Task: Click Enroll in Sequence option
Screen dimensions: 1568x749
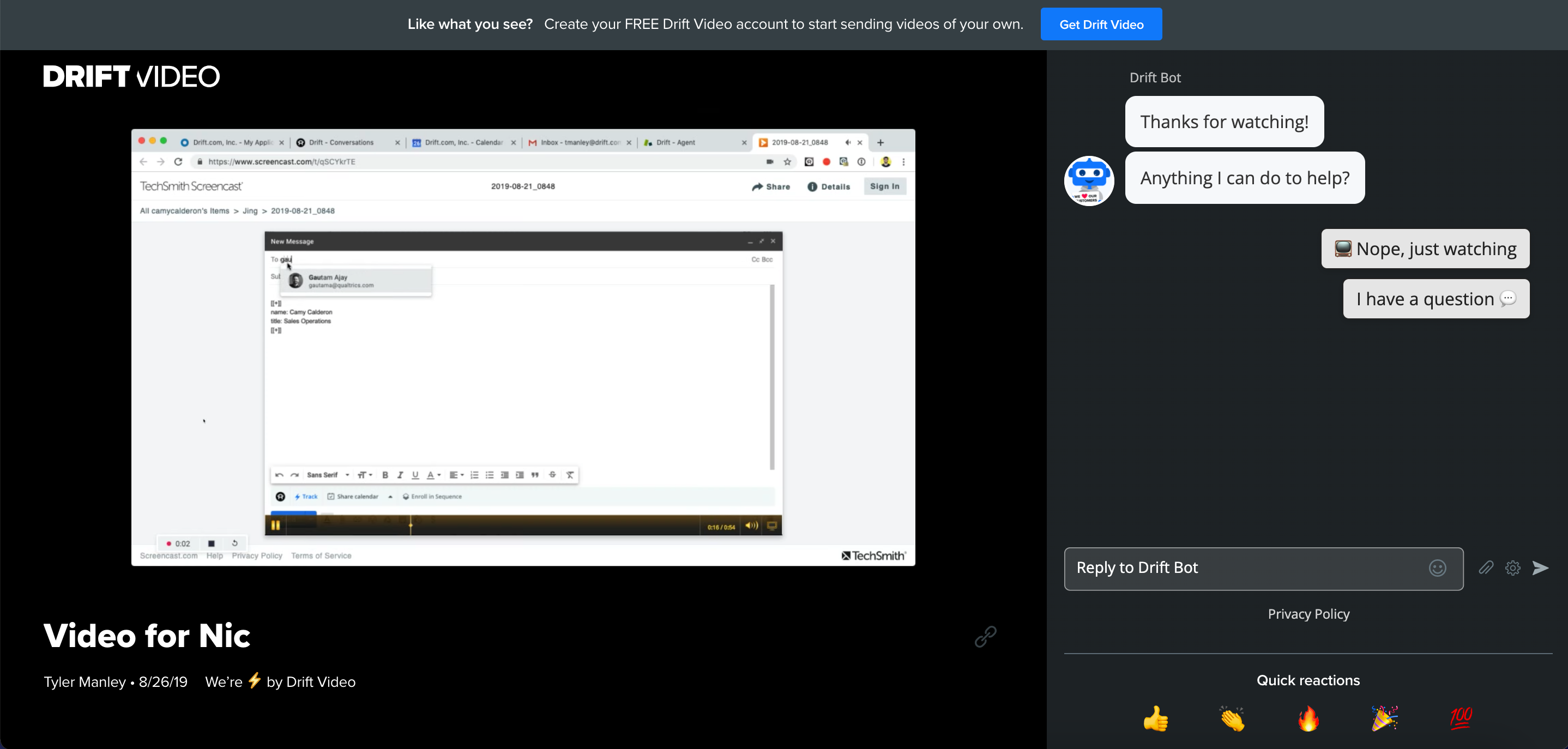Action: pos(432,497)
